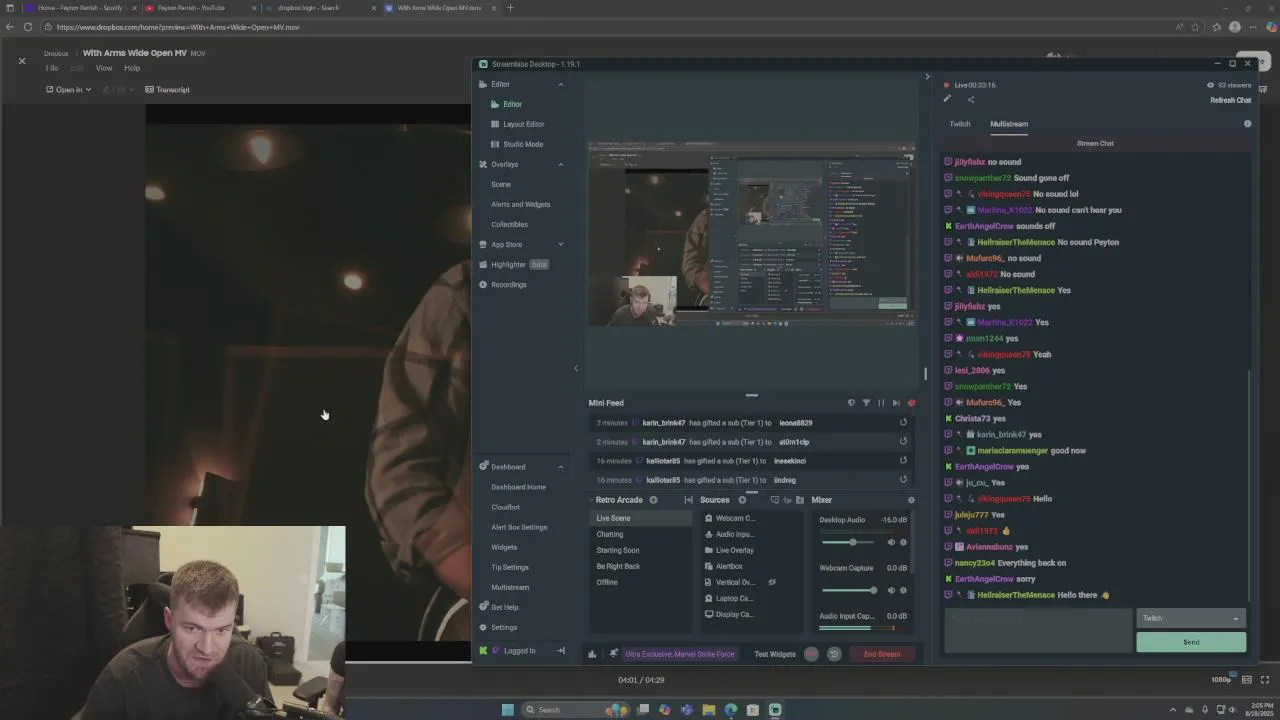1280x720 pixels.
Task: Add a new scene with plus icon
Action: pyautogui.click(x=653, y=500)
